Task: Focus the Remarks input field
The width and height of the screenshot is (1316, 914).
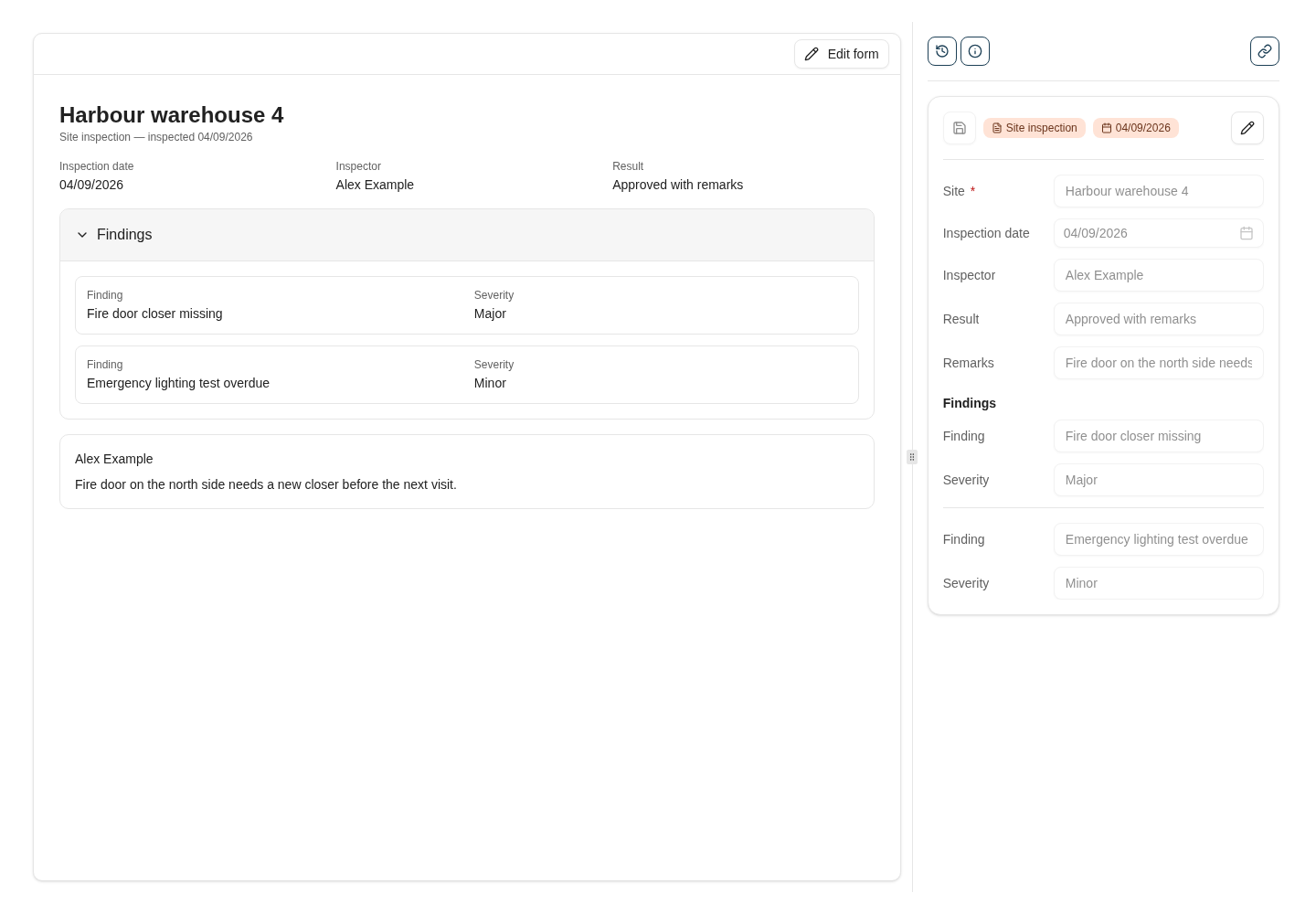Action: [x=1158, y=363]
